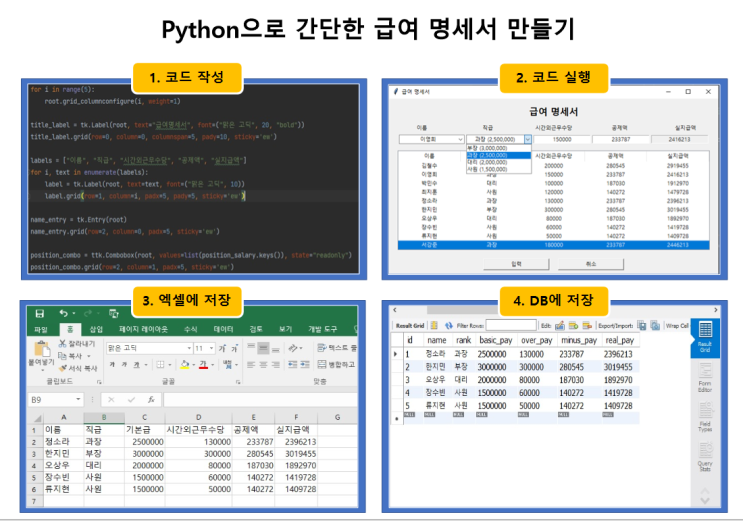Click the middle align icon in Excel
Image resolution: width=743 pixels, height=521 pixels.
coord(263,348)
